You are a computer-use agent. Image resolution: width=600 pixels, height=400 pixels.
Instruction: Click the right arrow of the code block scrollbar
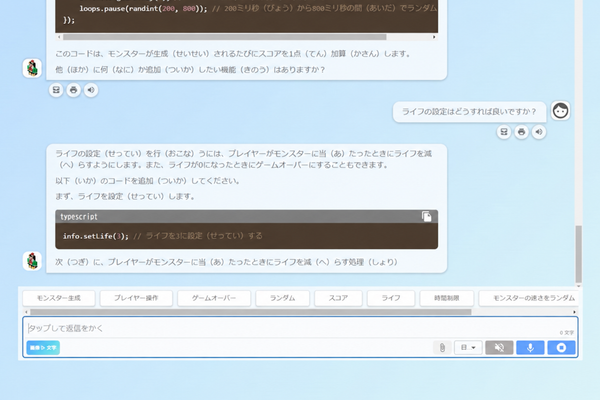[434, 37]
